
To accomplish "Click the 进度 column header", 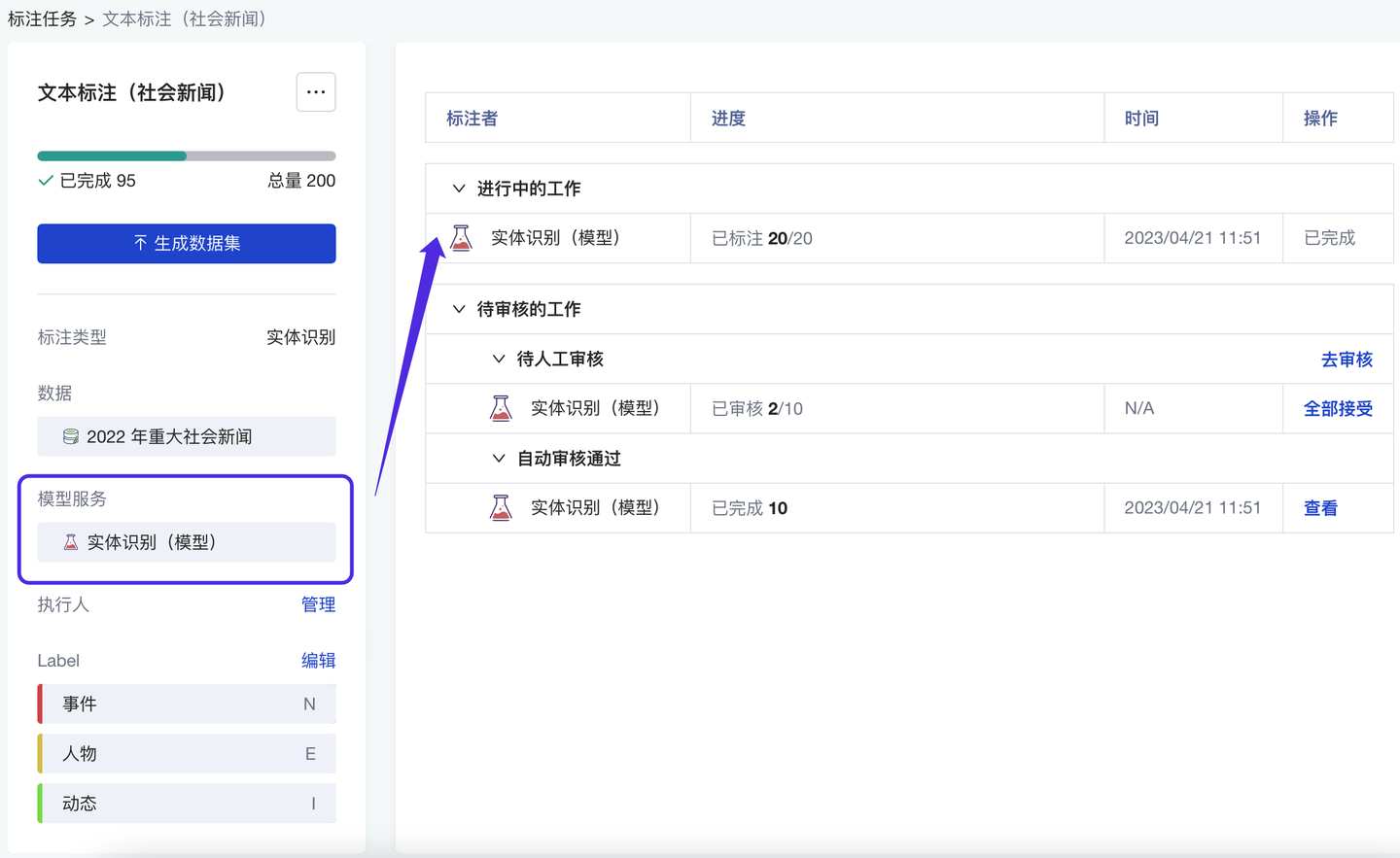I will (728, 118).
